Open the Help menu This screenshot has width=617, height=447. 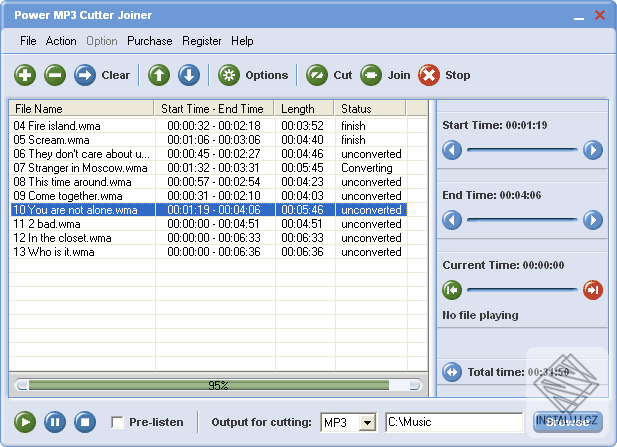tap(242, 41)
